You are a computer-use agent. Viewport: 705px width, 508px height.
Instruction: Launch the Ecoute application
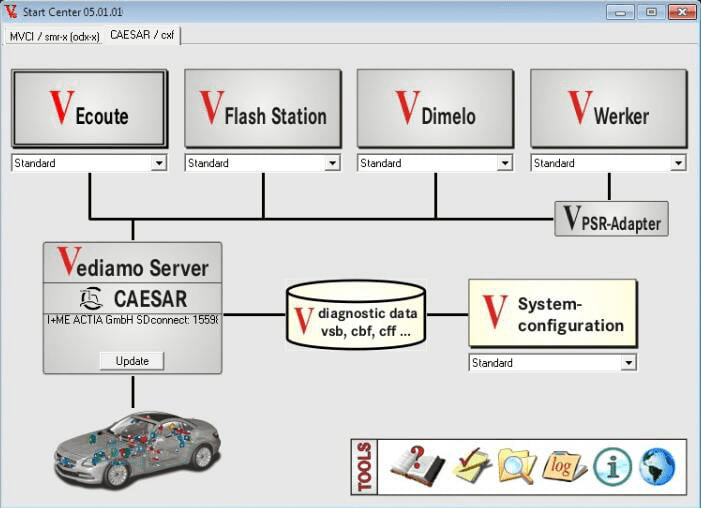pos(89,109)
